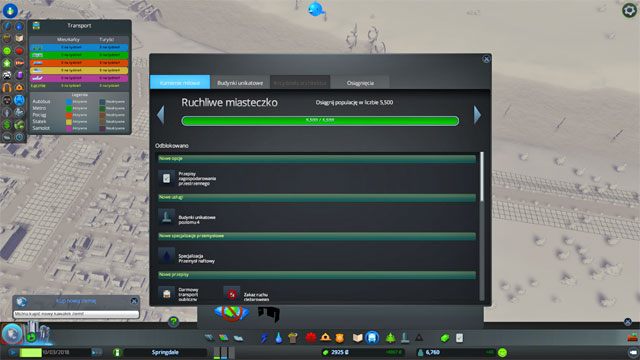Open the water and sewage build menu
Image resolution: width=640 pixels, height=360 pixels.
278,338
